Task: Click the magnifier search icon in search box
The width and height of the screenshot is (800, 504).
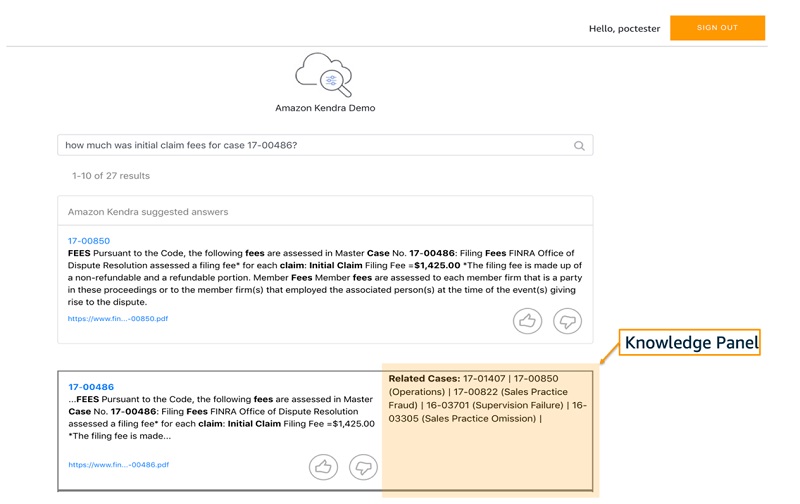Action: [579, 146]
